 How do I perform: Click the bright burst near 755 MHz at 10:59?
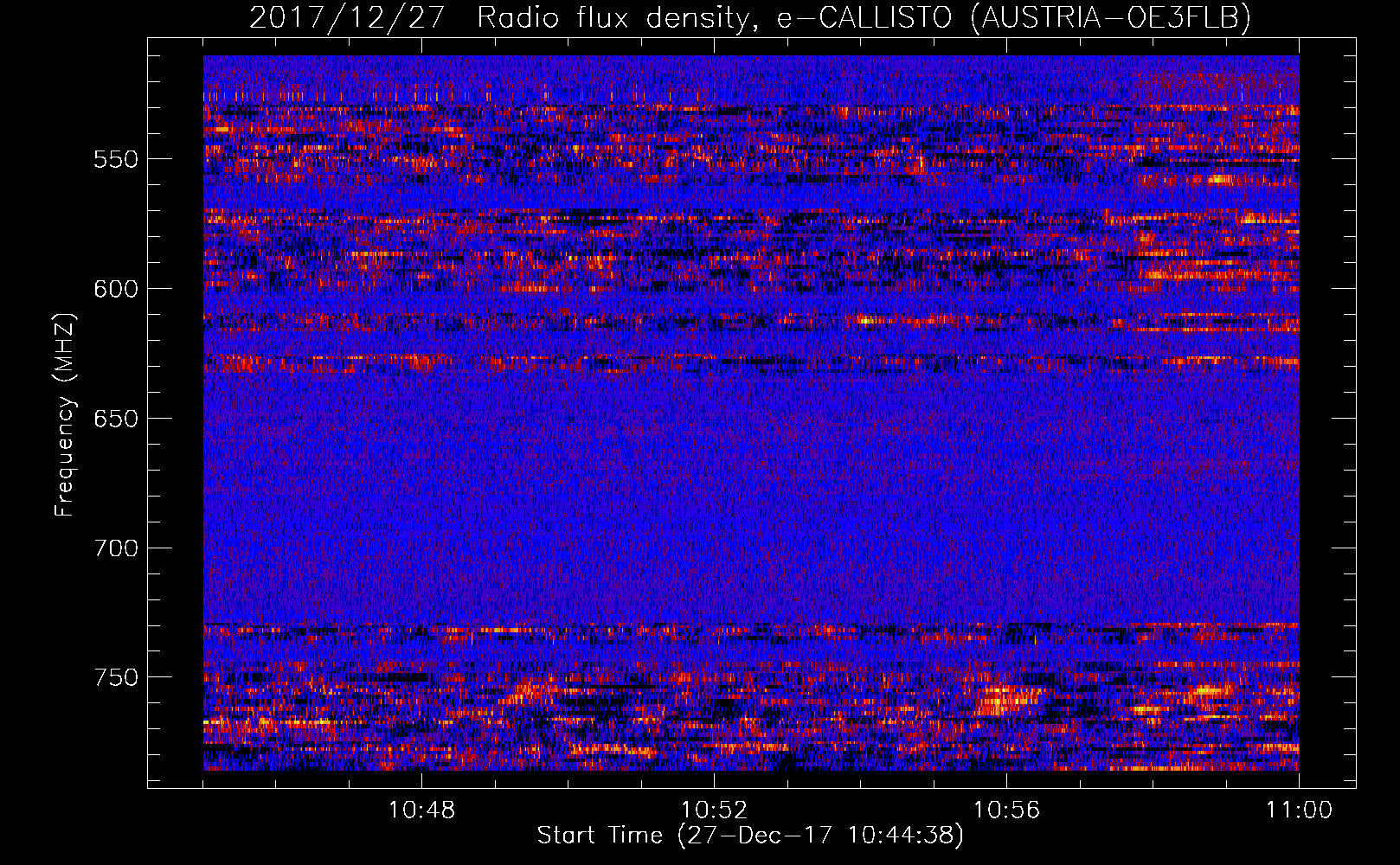[x=1210, y=691]
